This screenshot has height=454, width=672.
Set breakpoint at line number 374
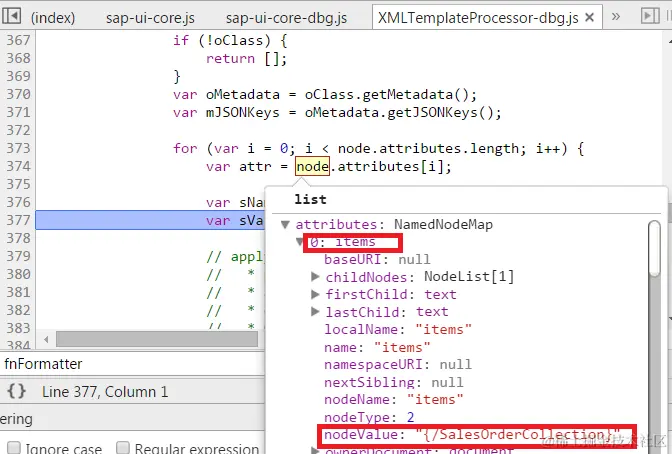pyautogui.click(x=18, y=166)
